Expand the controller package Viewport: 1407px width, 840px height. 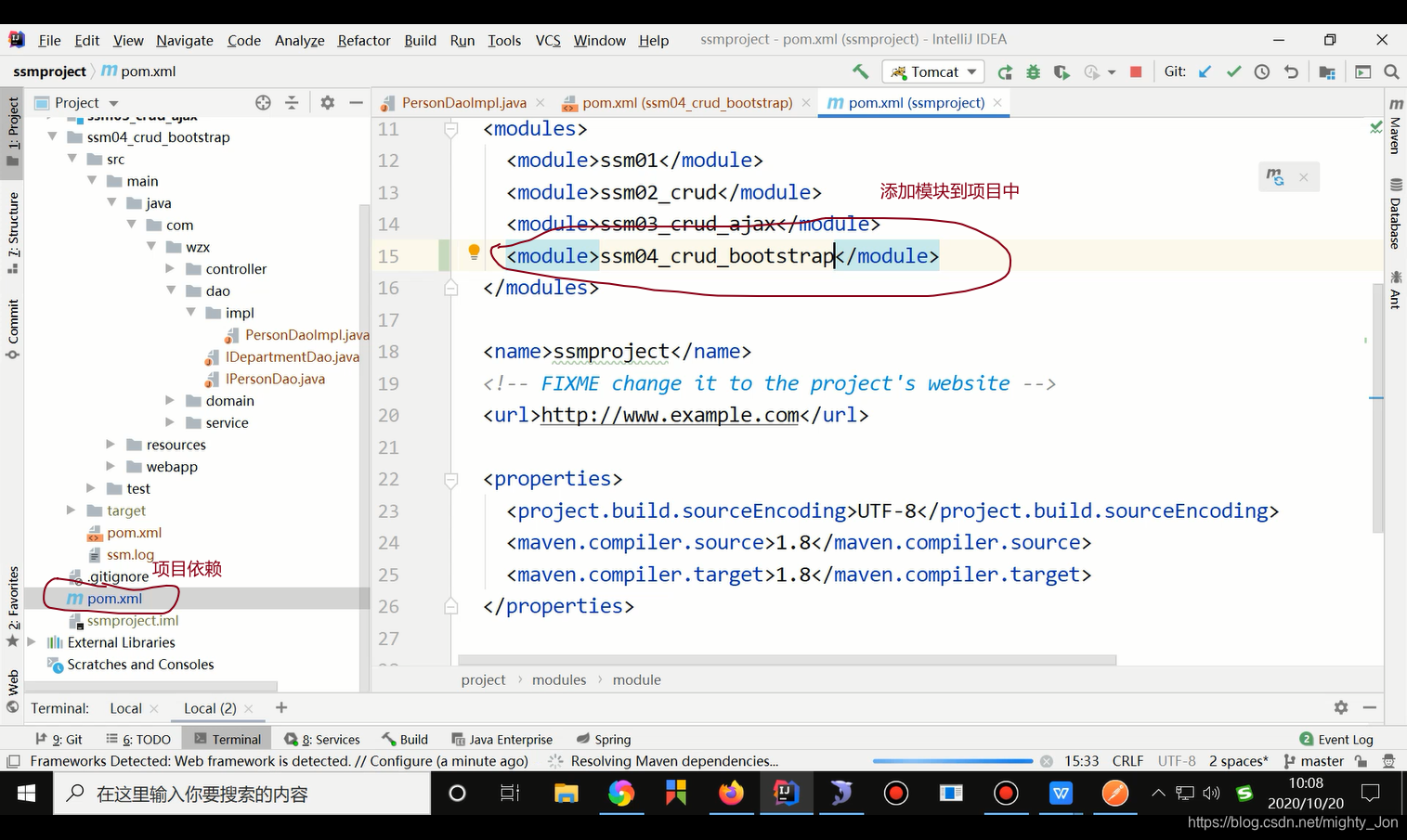click(170, 268)
